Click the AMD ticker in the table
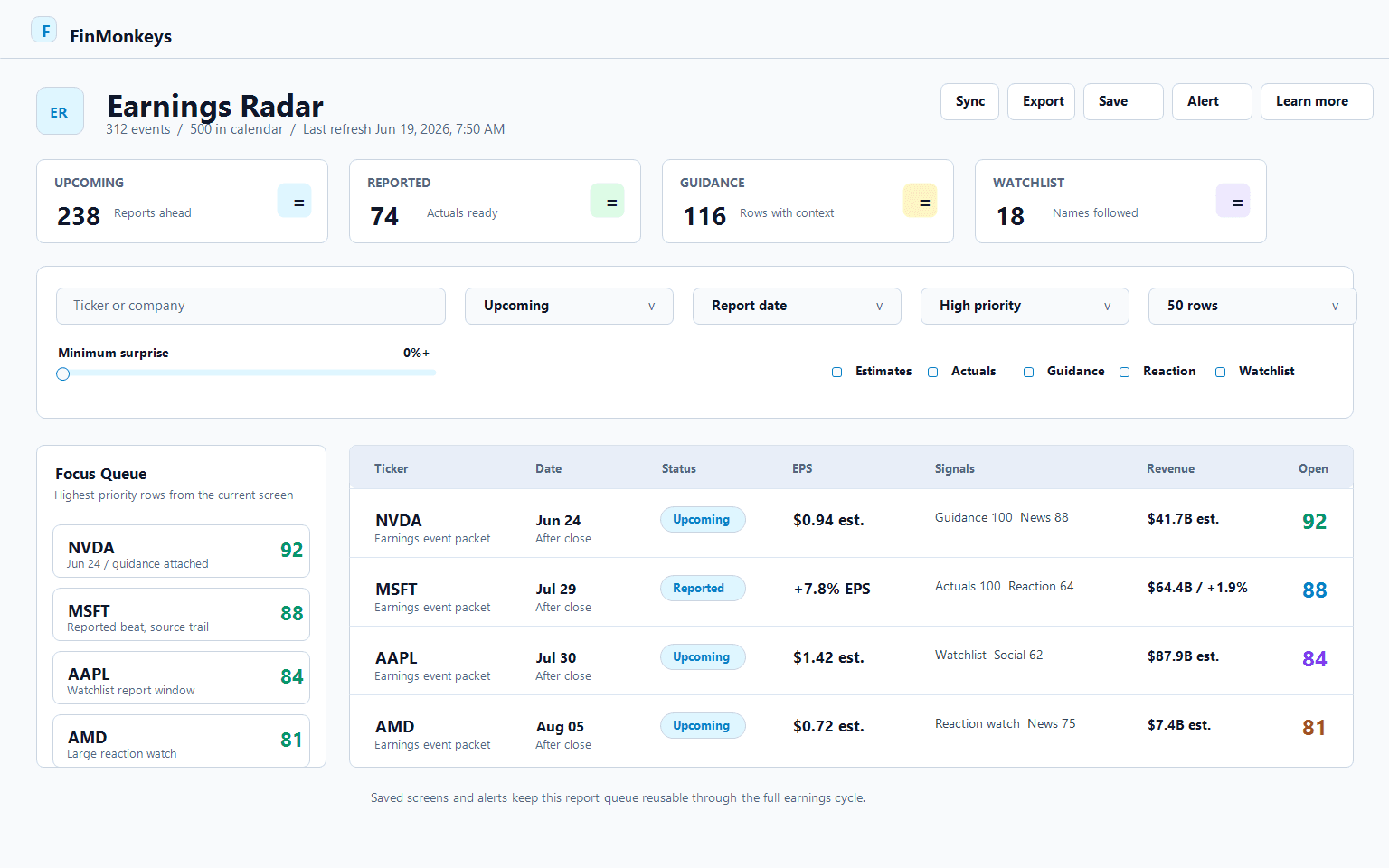This screenshot has height=868, width=1389. pyautogui.click(x=395, y=727)
